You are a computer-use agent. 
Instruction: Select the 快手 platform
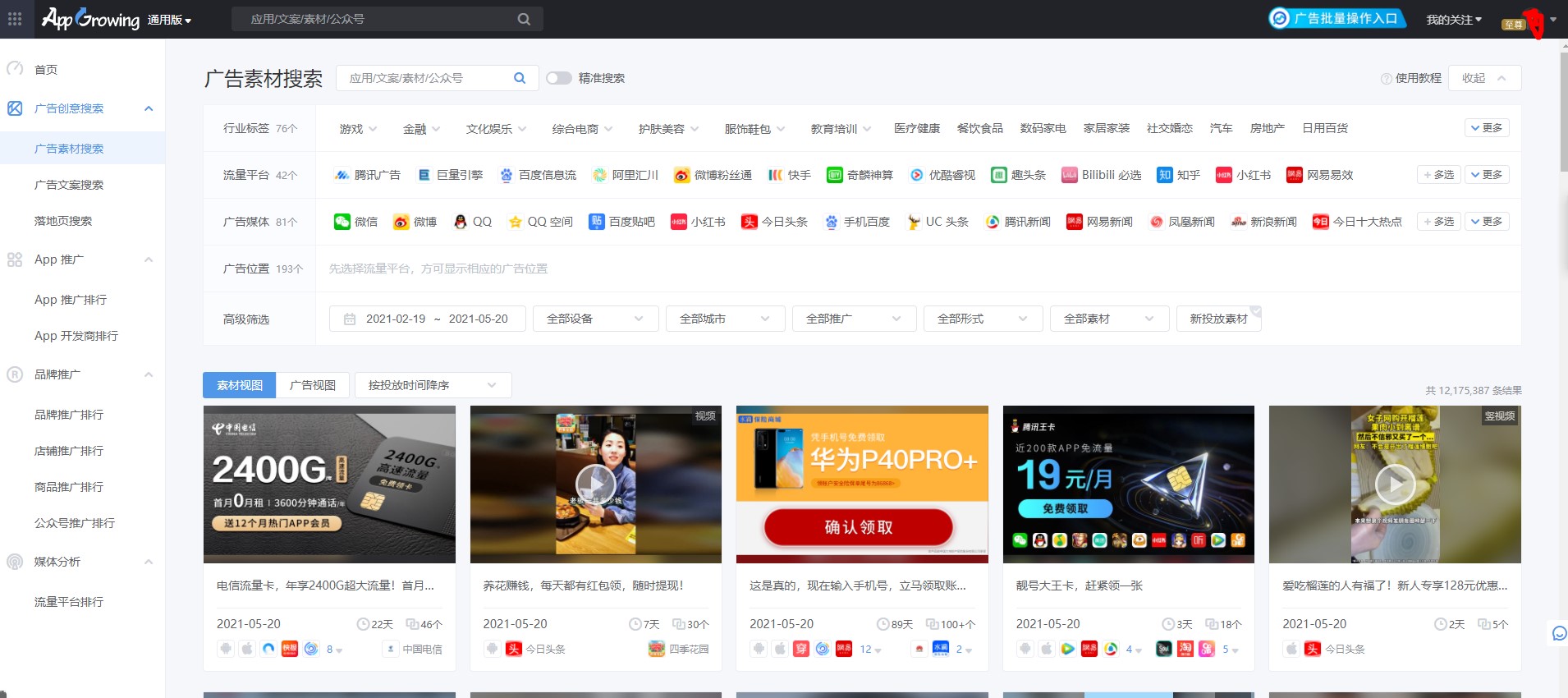pyautogui.click(x=790, y=175)
